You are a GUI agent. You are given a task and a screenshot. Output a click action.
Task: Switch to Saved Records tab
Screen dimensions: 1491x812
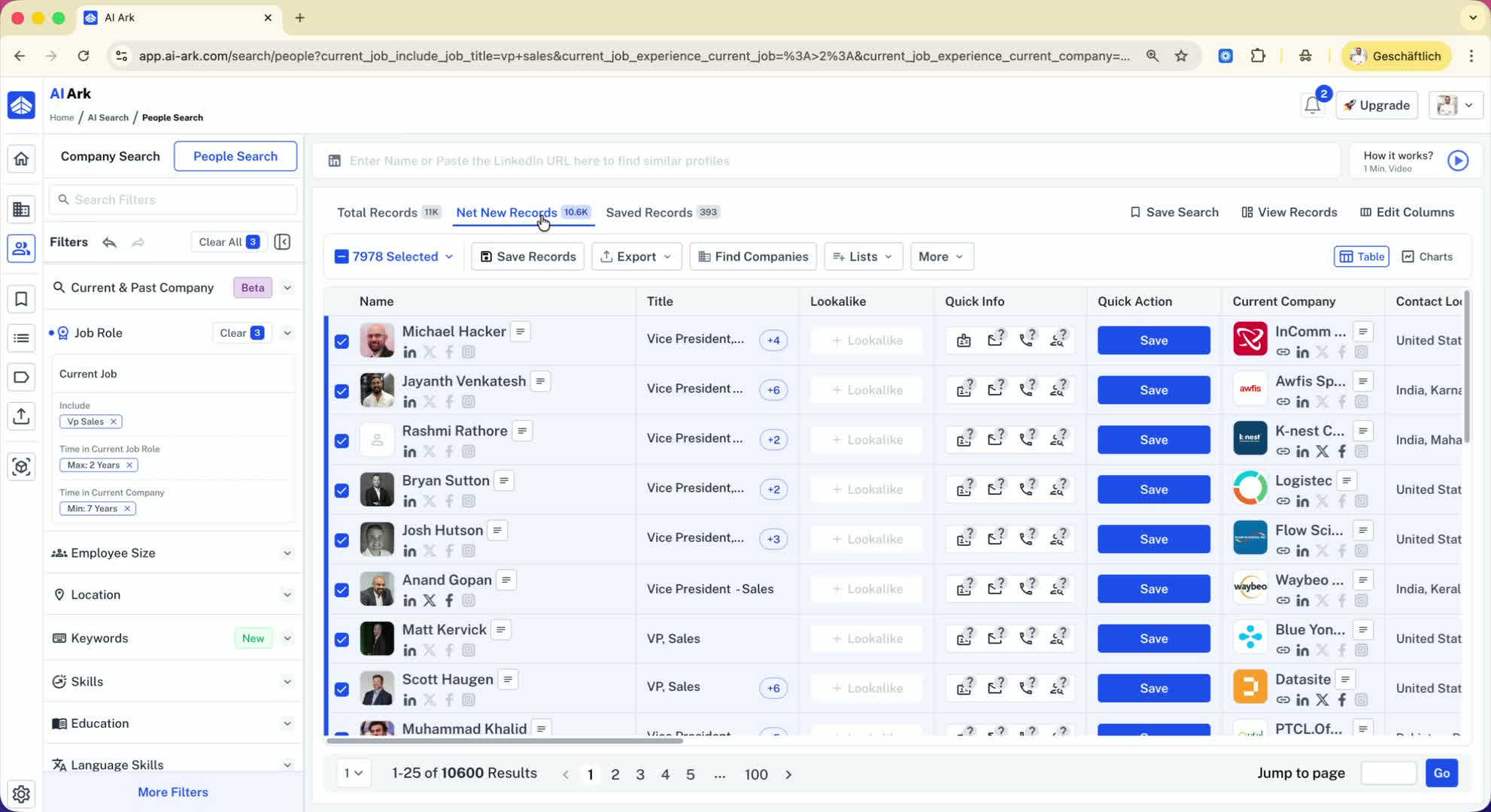[x=648, y=213]
